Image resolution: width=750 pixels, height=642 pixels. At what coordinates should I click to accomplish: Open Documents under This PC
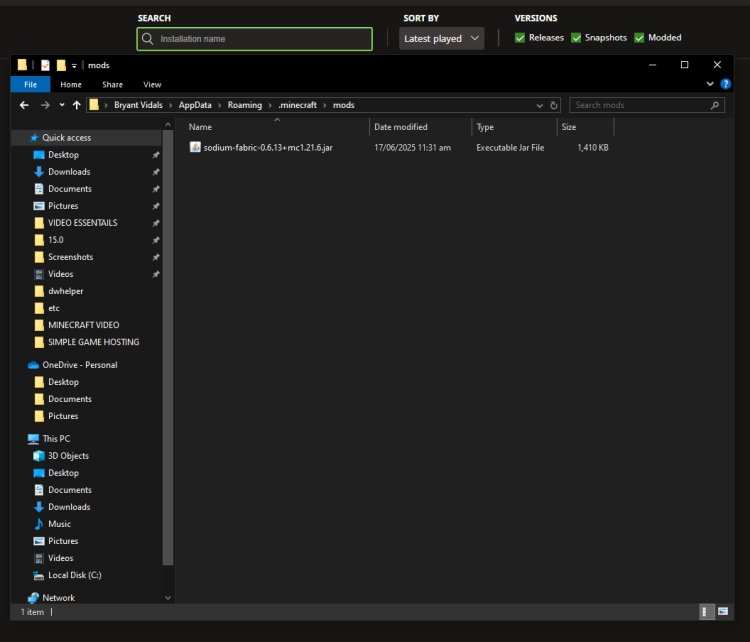pyautogui.click(x=70, y=490)
